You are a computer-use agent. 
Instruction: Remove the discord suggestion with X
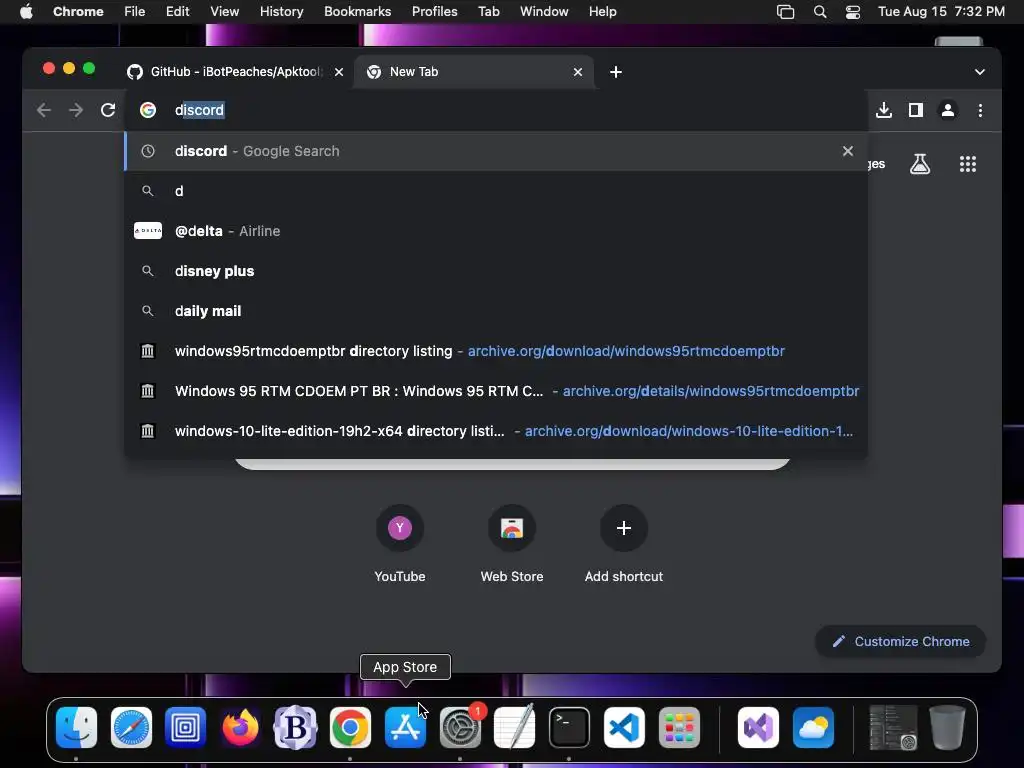pyautogui.click(x=848, y=151)
